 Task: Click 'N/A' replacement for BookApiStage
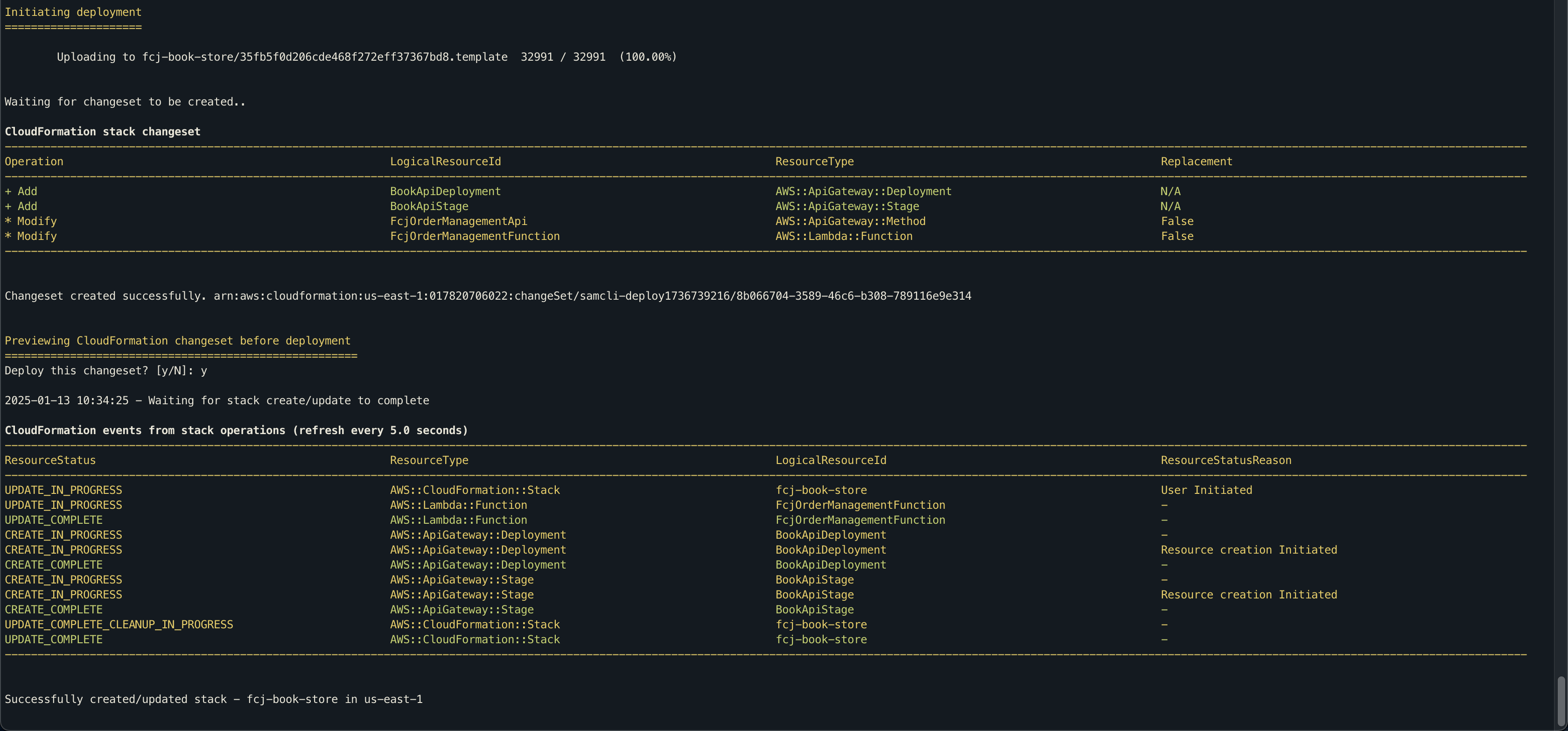point(1170,206)
